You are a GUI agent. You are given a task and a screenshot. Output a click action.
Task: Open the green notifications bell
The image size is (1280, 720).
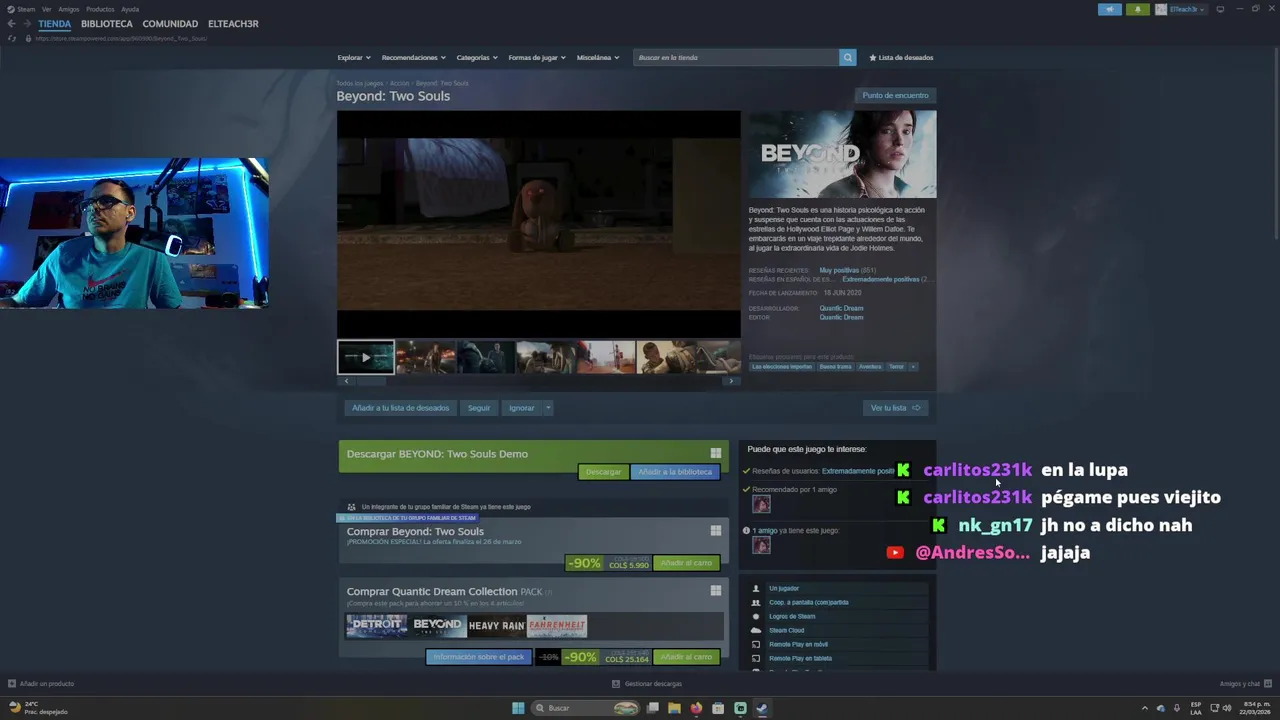click(x=1137, y=9)
